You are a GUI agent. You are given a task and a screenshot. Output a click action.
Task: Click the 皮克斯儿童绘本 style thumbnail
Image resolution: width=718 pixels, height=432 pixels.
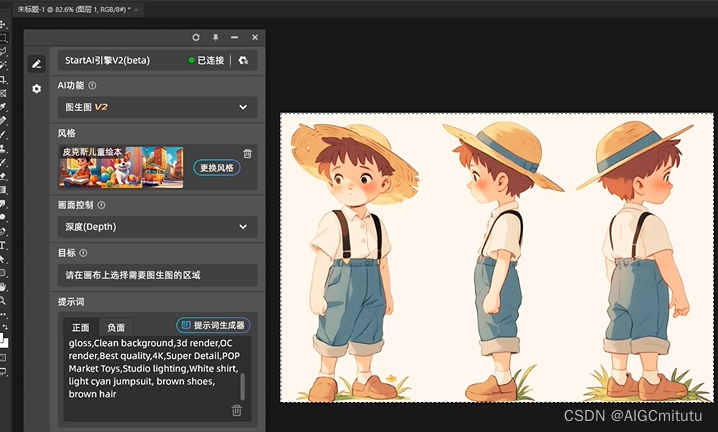(x=121, y=167)
